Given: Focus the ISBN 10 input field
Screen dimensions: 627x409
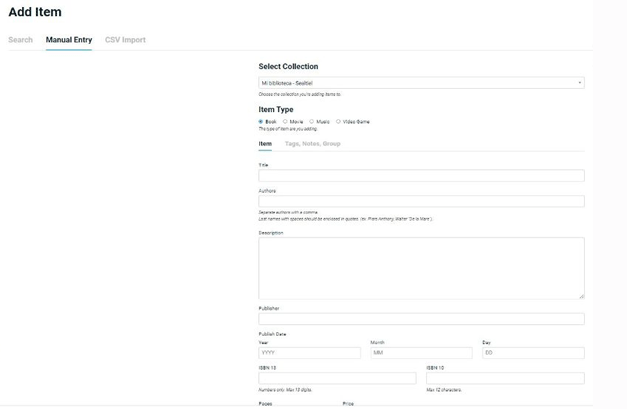Looking at the screenshot, I should (504, 378).
